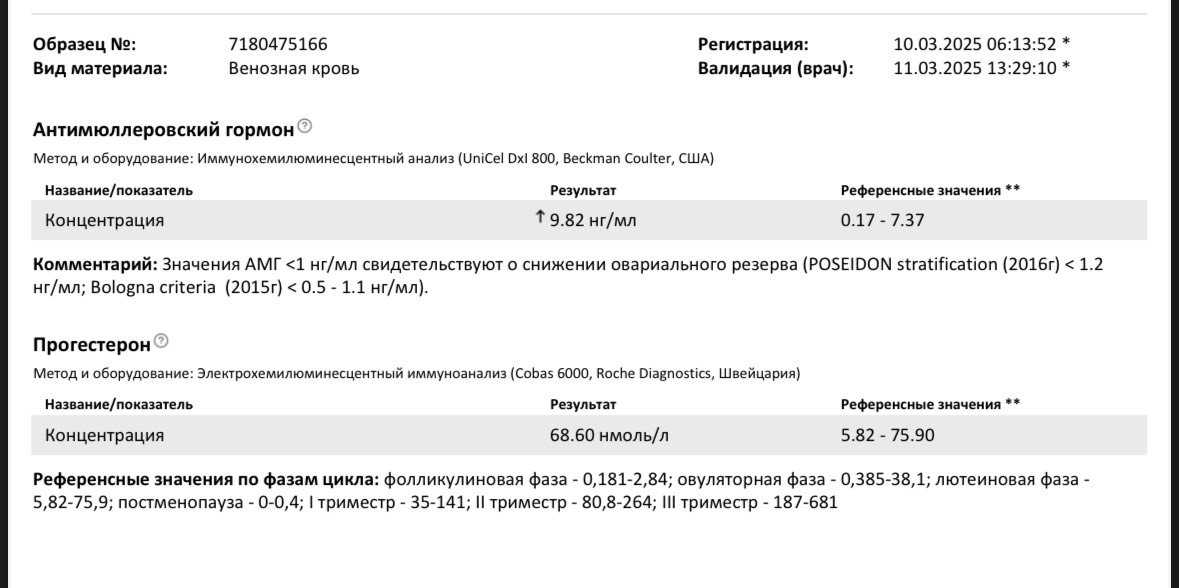Screen dimensions: 1179x588
Task: Select validation date 11.03.2025 13:29:10
Action: 974,68
